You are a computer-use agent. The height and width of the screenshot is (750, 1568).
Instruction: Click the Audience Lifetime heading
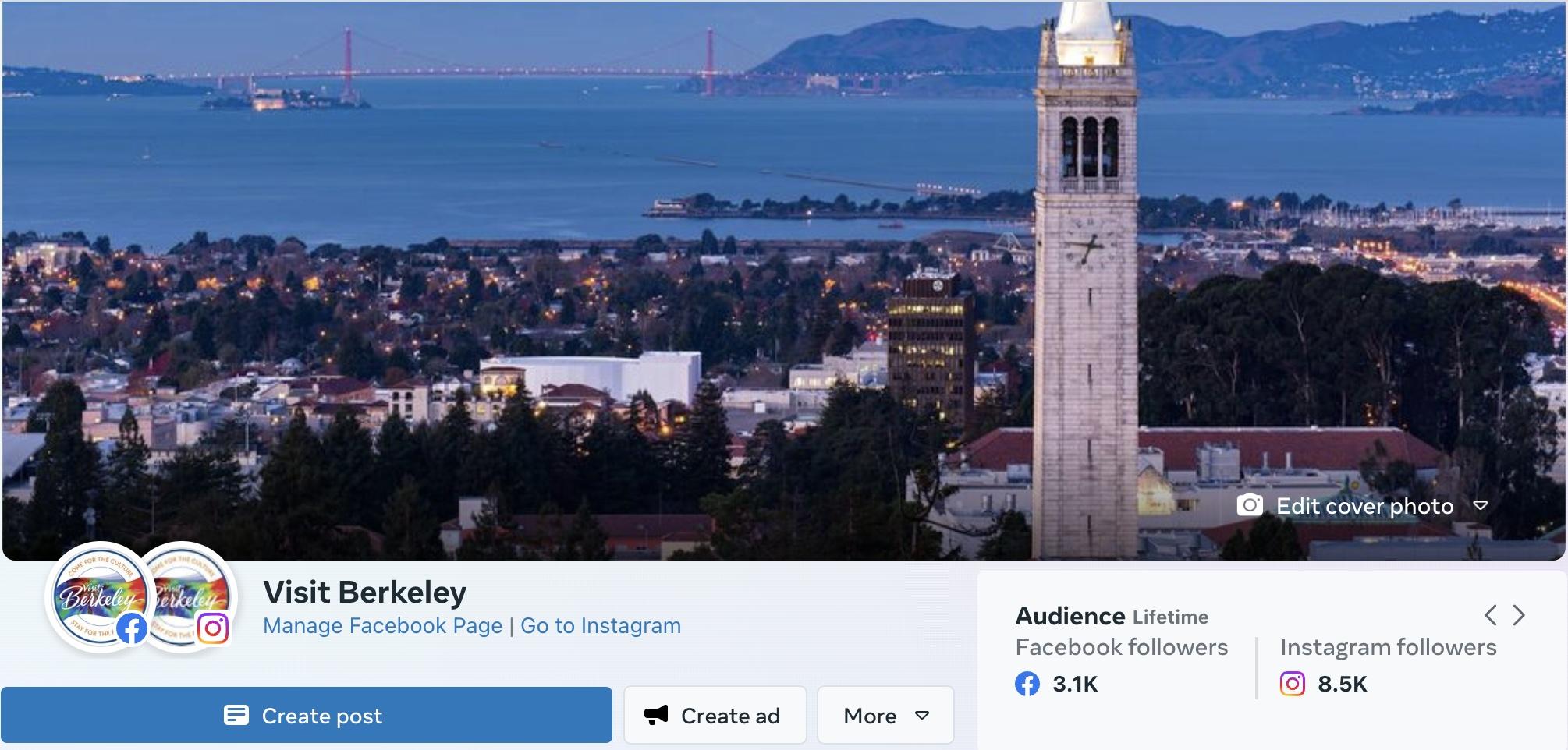[1112, 617]
